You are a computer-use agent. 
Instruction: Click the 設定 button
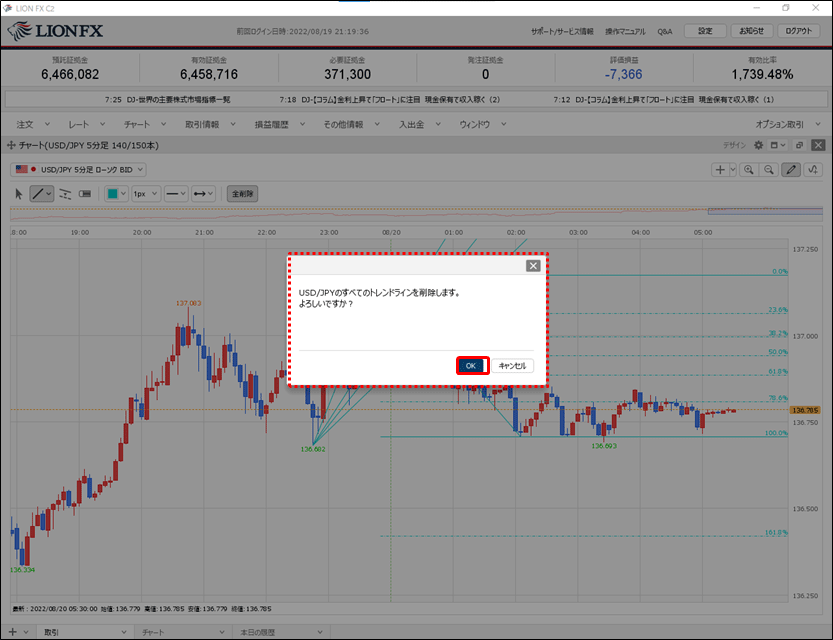(705, 31)
